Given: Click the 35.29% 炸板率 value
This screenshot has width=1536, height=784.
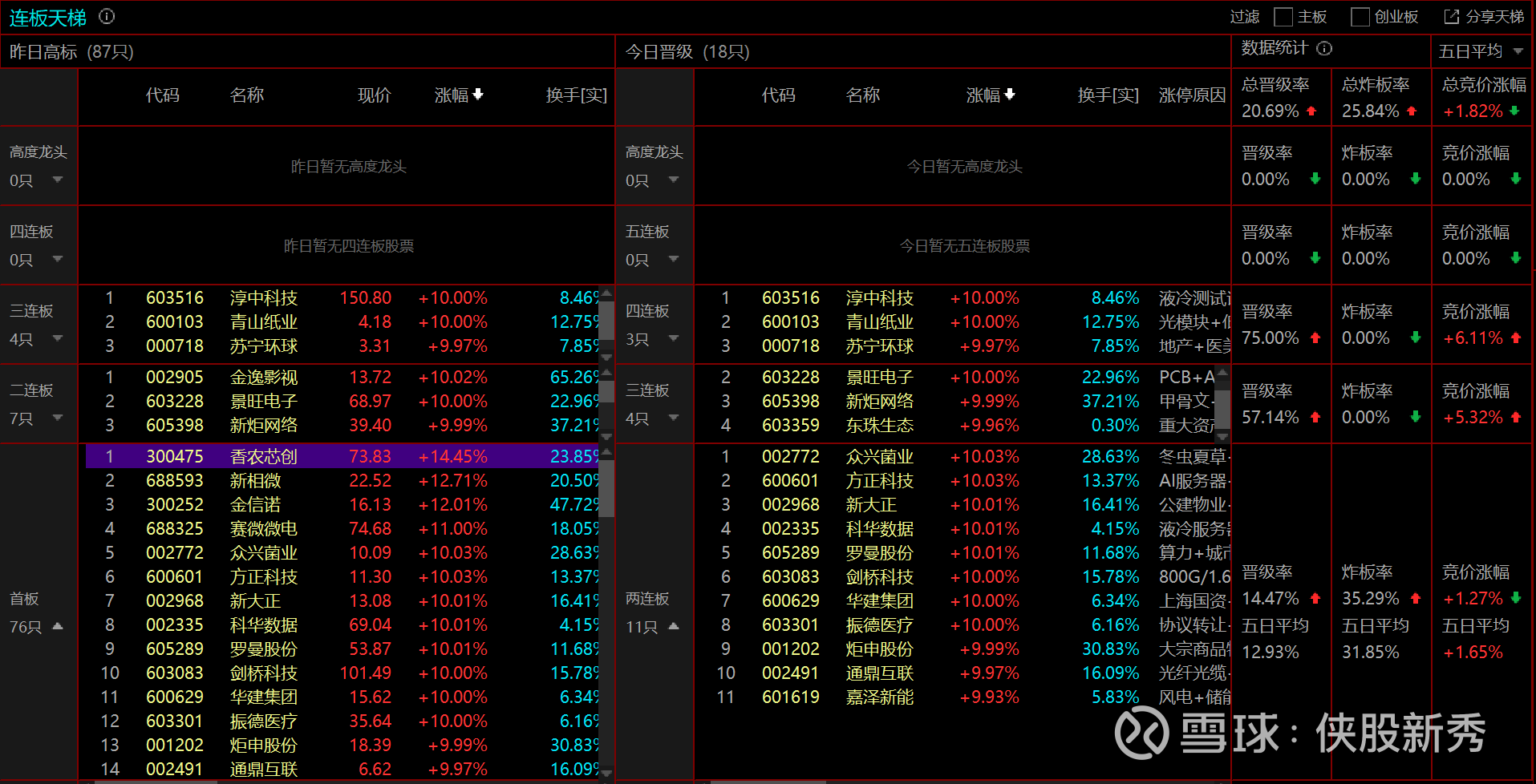Looking at the screenshot, I should tap(1371, 599).
